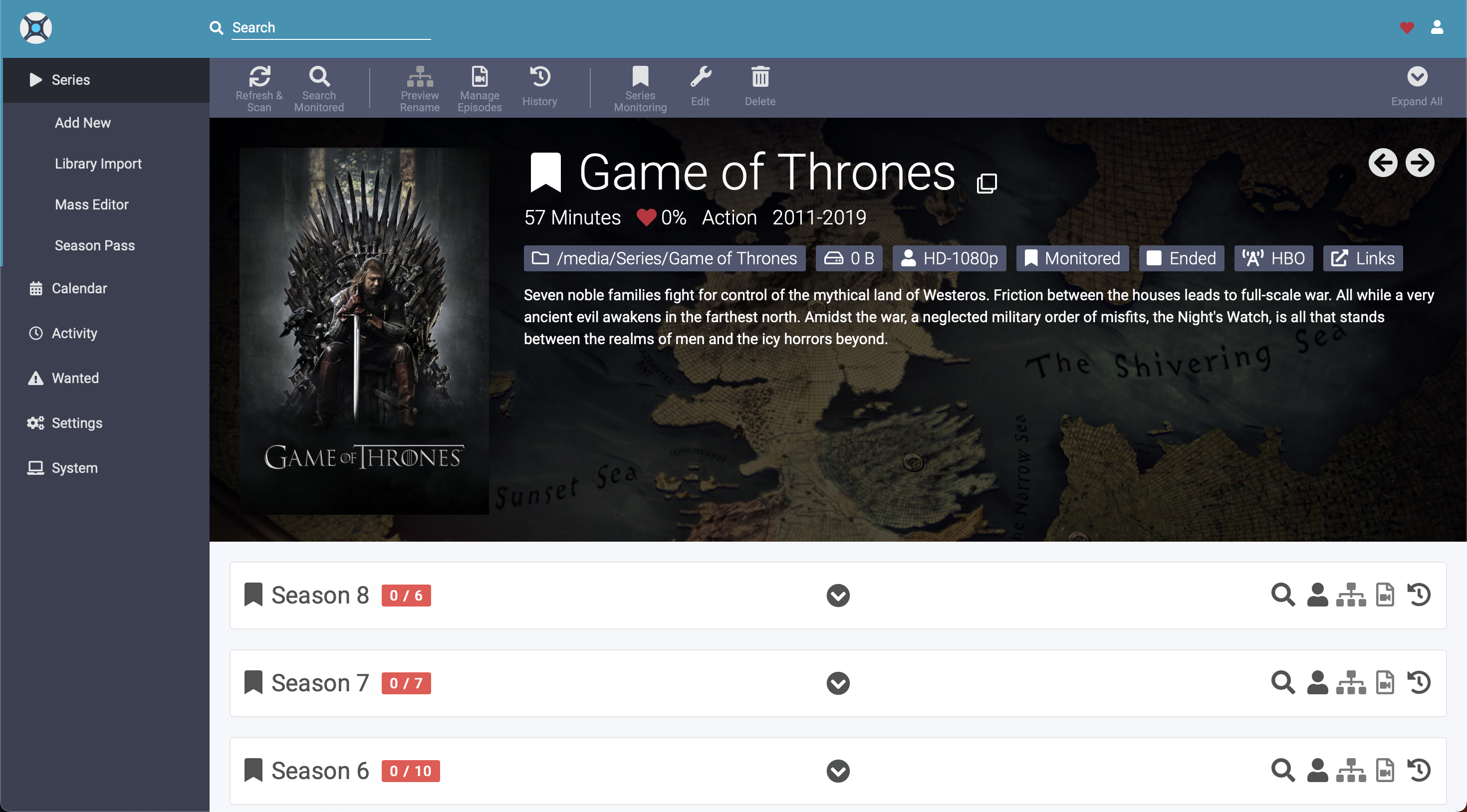Expand Season 8 chevron
Screen dimensions: 1467x812
(x=838, y=595)
